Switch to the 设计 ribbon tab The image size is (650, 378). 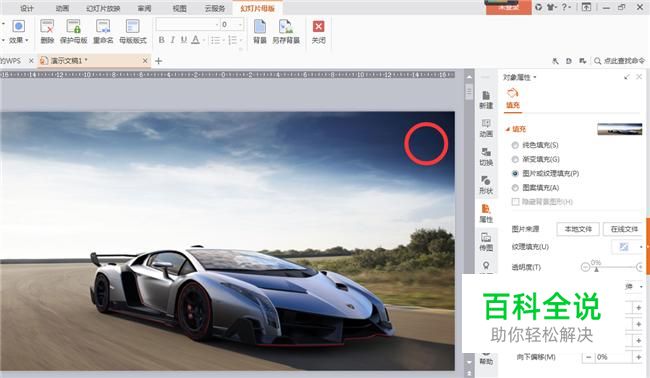click(27, 8)
